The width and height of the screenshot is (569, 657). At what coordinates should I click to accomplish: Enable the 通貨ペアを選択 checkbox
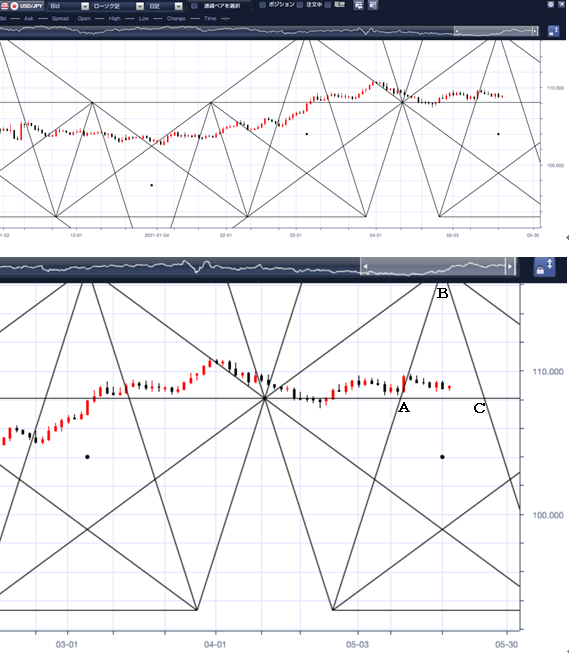(194, 6)
